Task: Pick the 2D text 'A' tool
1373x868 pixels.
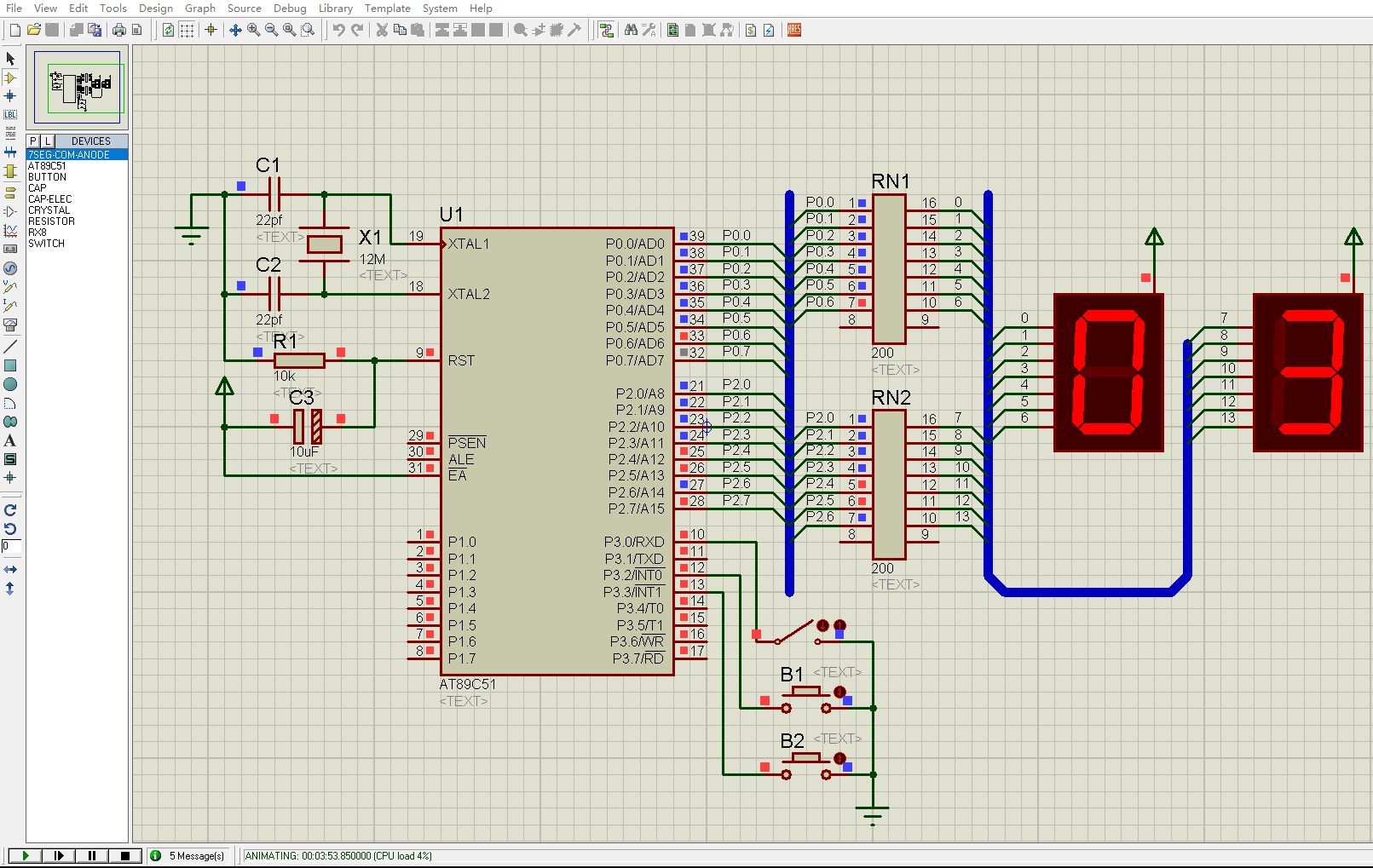Action: [x=10, y=440]
